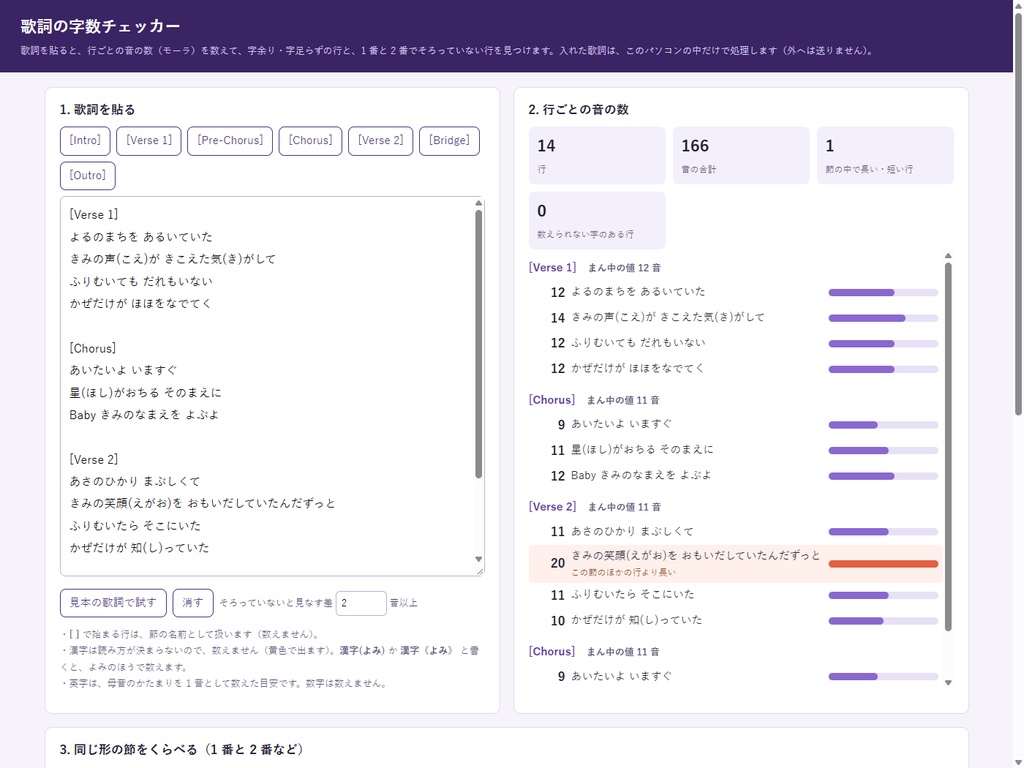Click the red bar of the 20 line
Screen dimensions: 1024x768
(x=883, y=564)
